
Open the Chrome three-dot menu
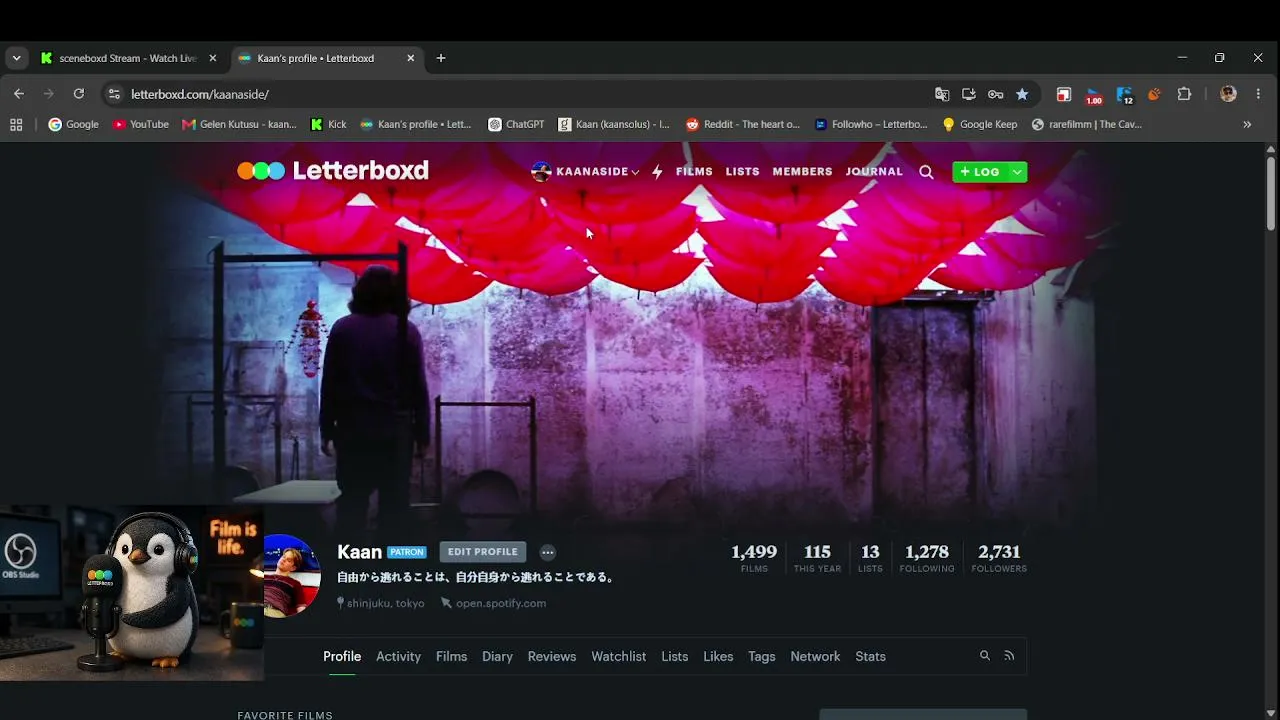(1258, 94)
